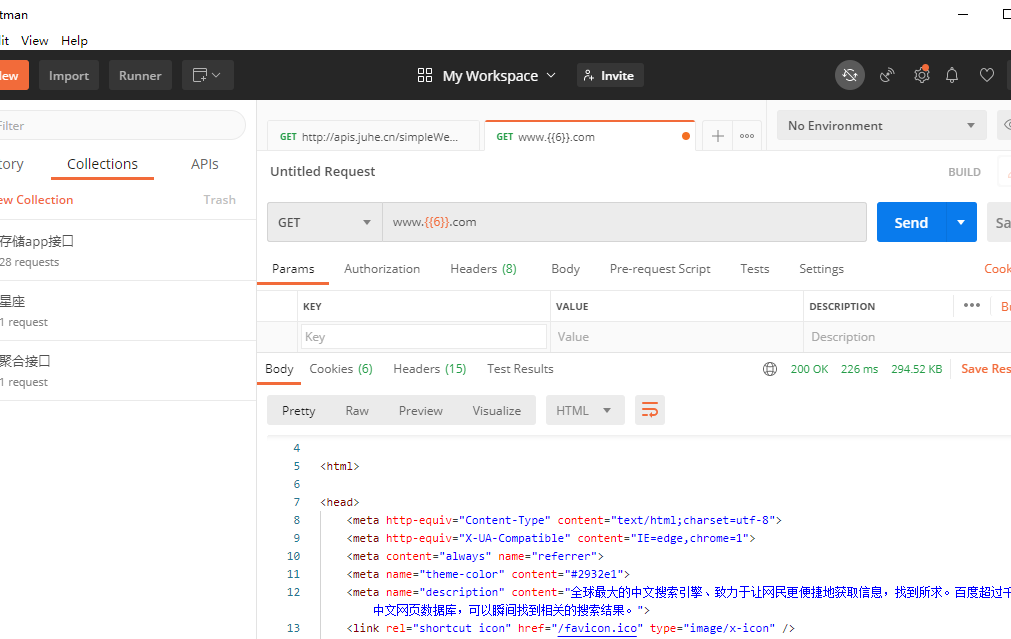
Task: Open the 星座 collection
Action: [x=128, y=310]
